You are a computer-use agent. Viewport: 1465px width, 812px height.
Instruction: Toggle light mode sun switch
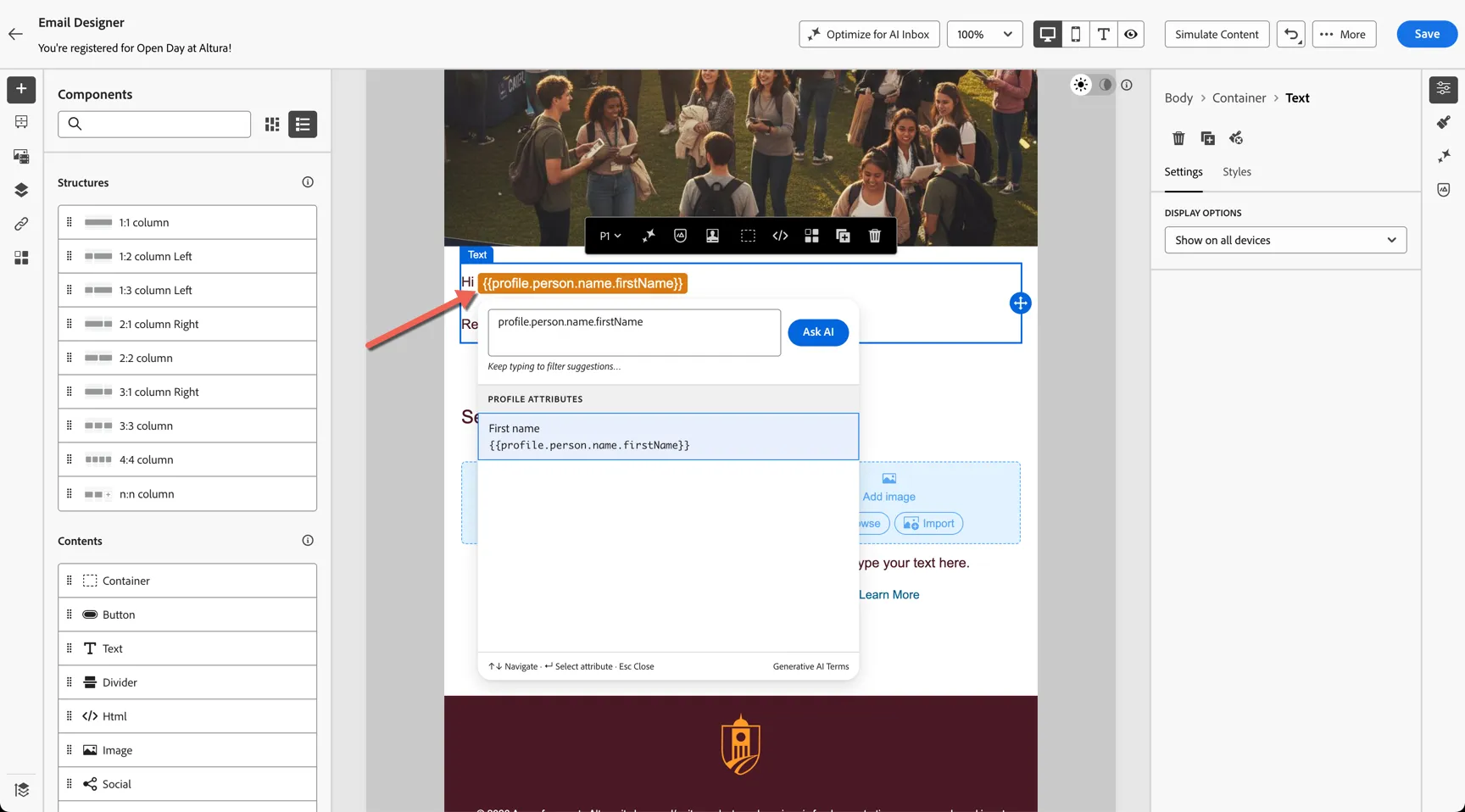pos(1081,85)
